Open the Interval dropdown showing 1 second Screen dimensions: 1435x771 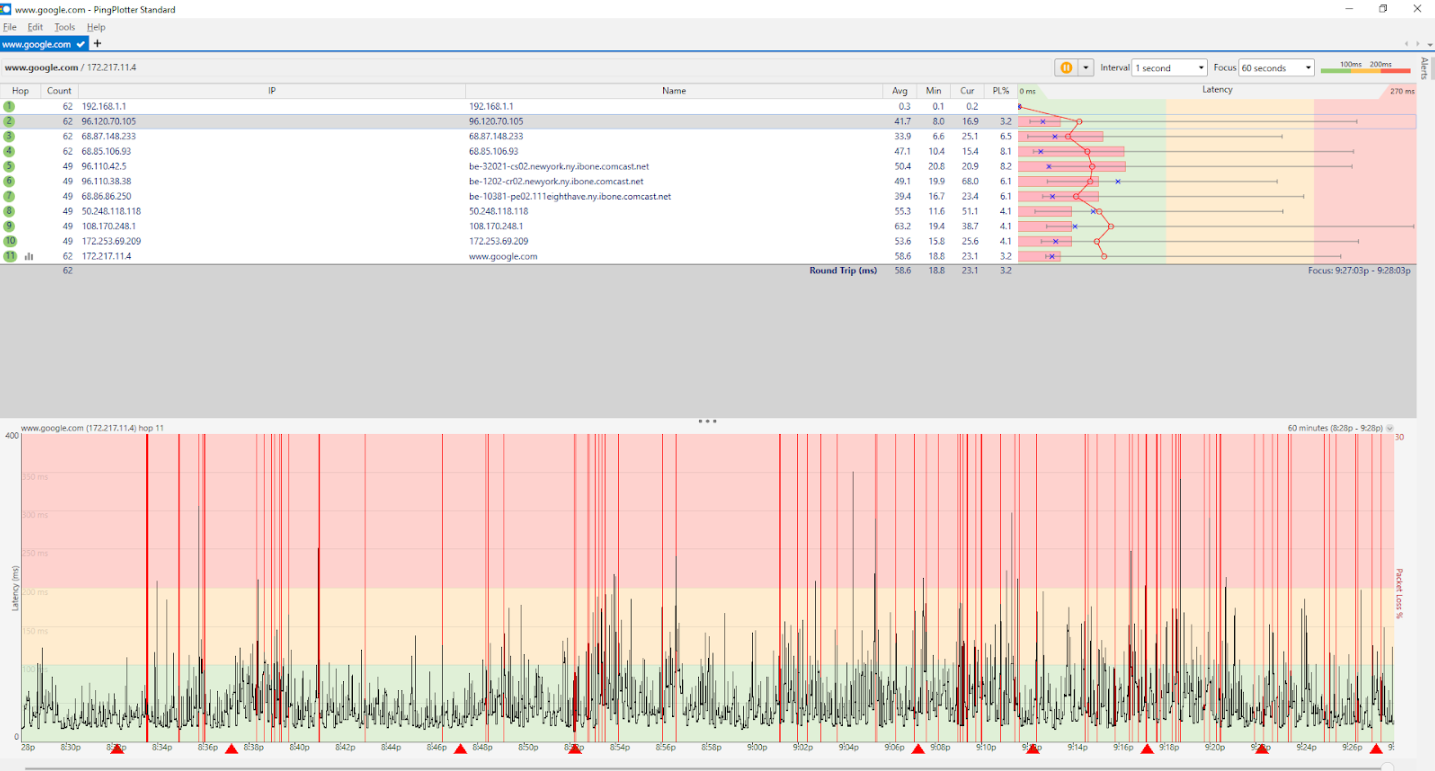point(1169,68)
